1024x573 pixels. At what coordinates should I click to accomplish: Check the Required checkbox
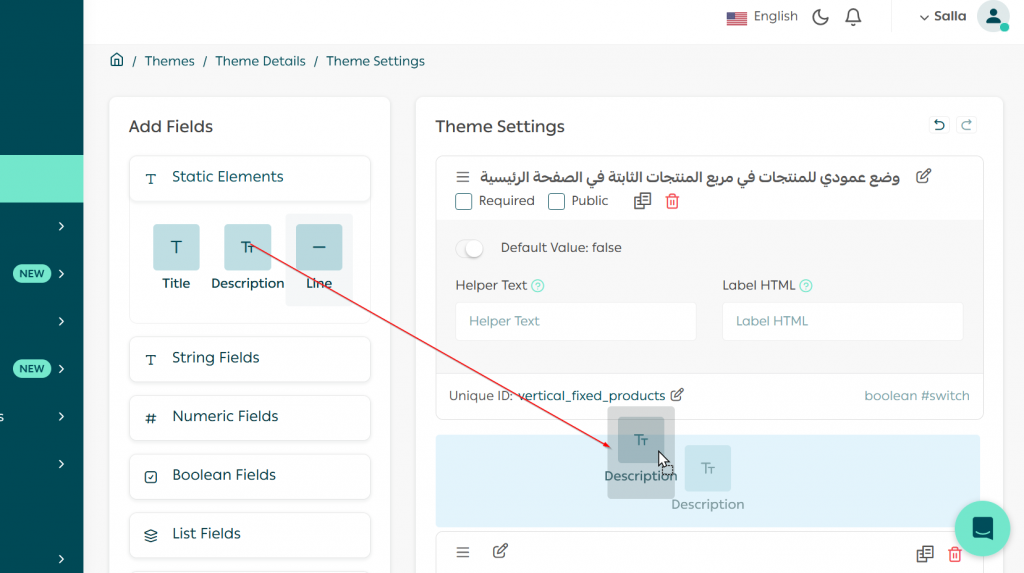coord(463,201)
